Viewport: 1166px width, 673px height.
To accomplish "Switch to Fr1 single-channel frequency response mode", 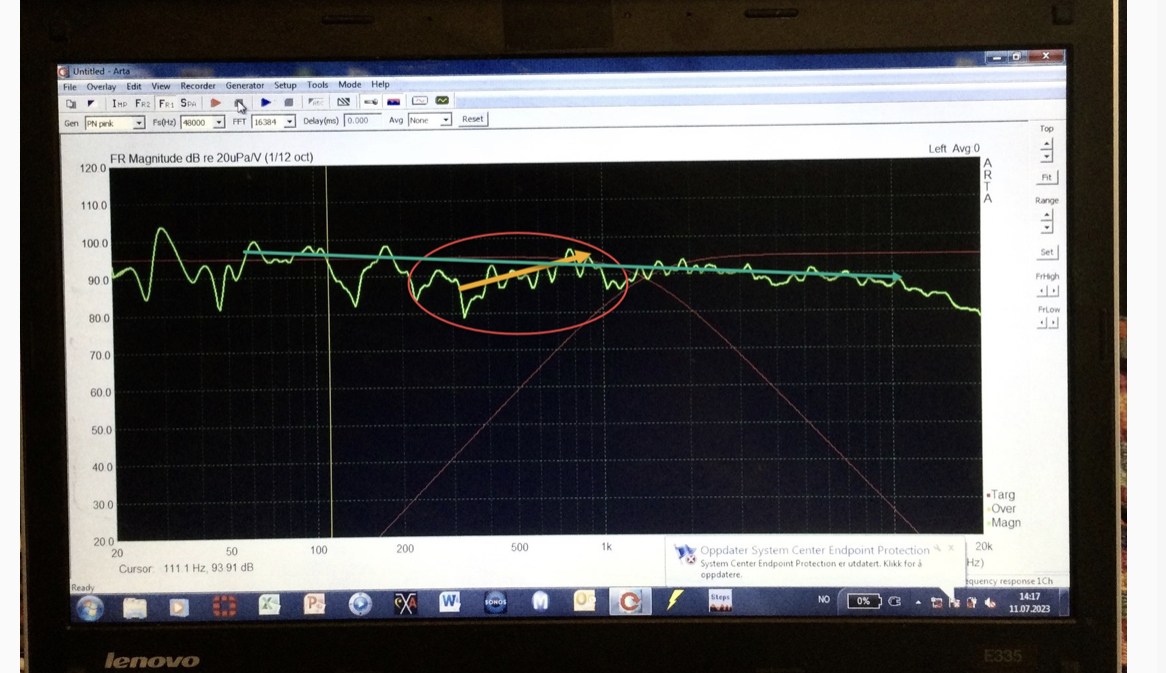I will click(x=166, y=103).
